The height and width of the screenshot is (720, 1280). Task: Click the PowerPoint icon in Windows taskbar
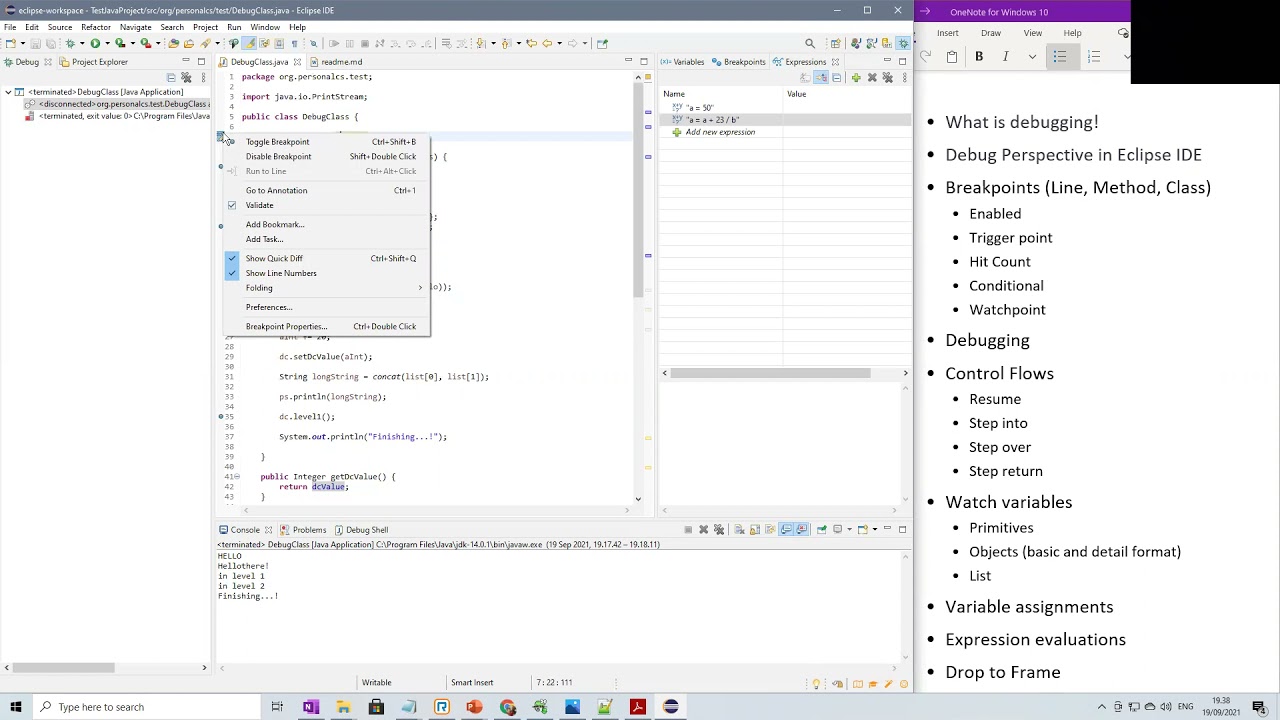click(474, 707)
